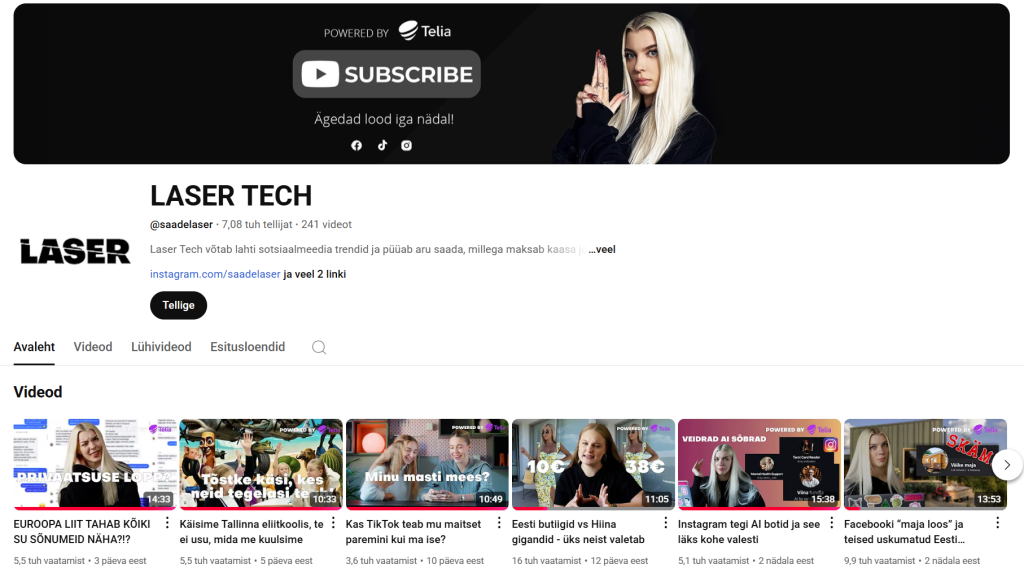
Task: Click the TikTok icon in channel banner
Action: 382,146
